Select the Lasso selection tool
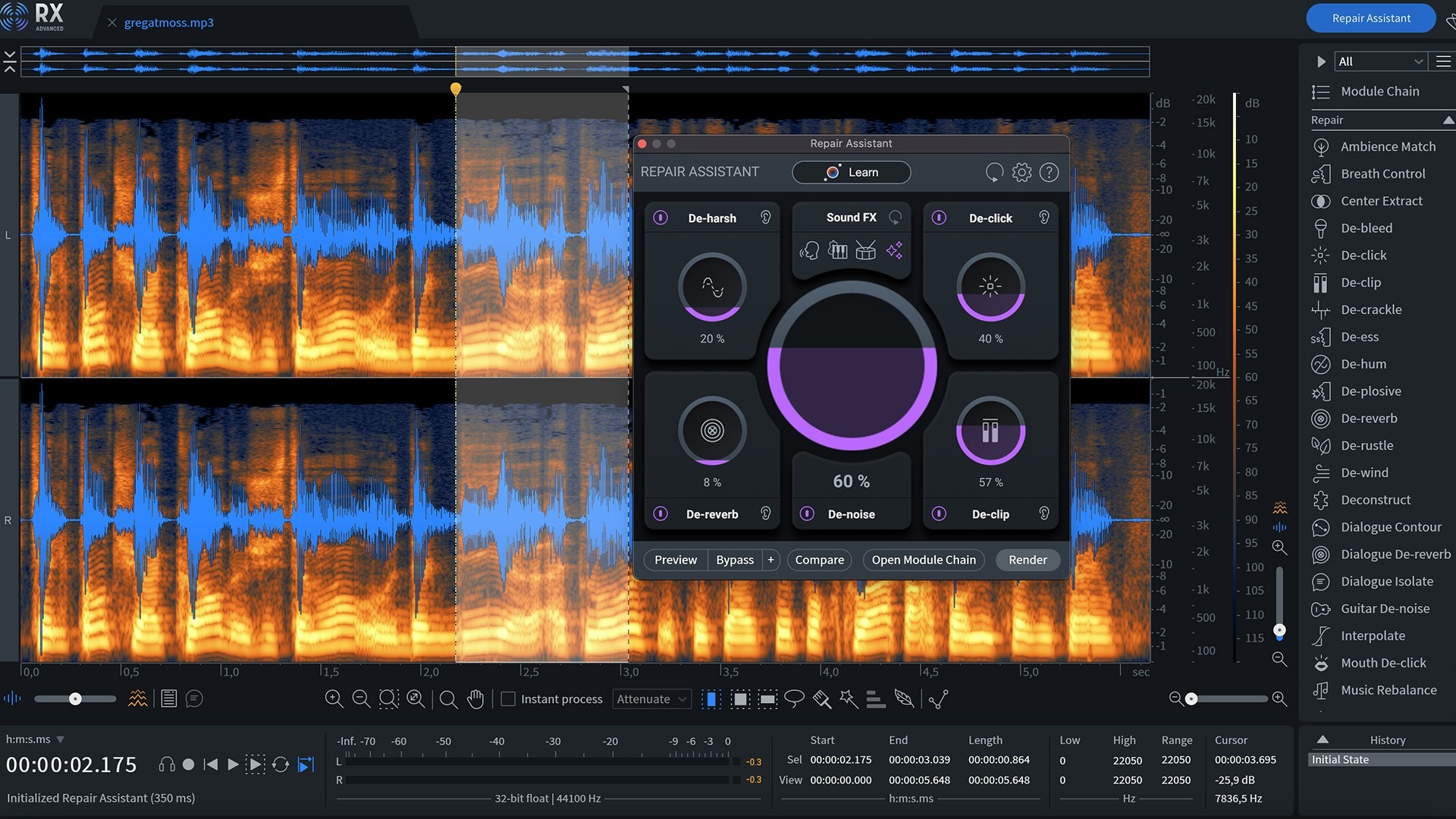Screen dimensions: 1456x819 point(794,698)
